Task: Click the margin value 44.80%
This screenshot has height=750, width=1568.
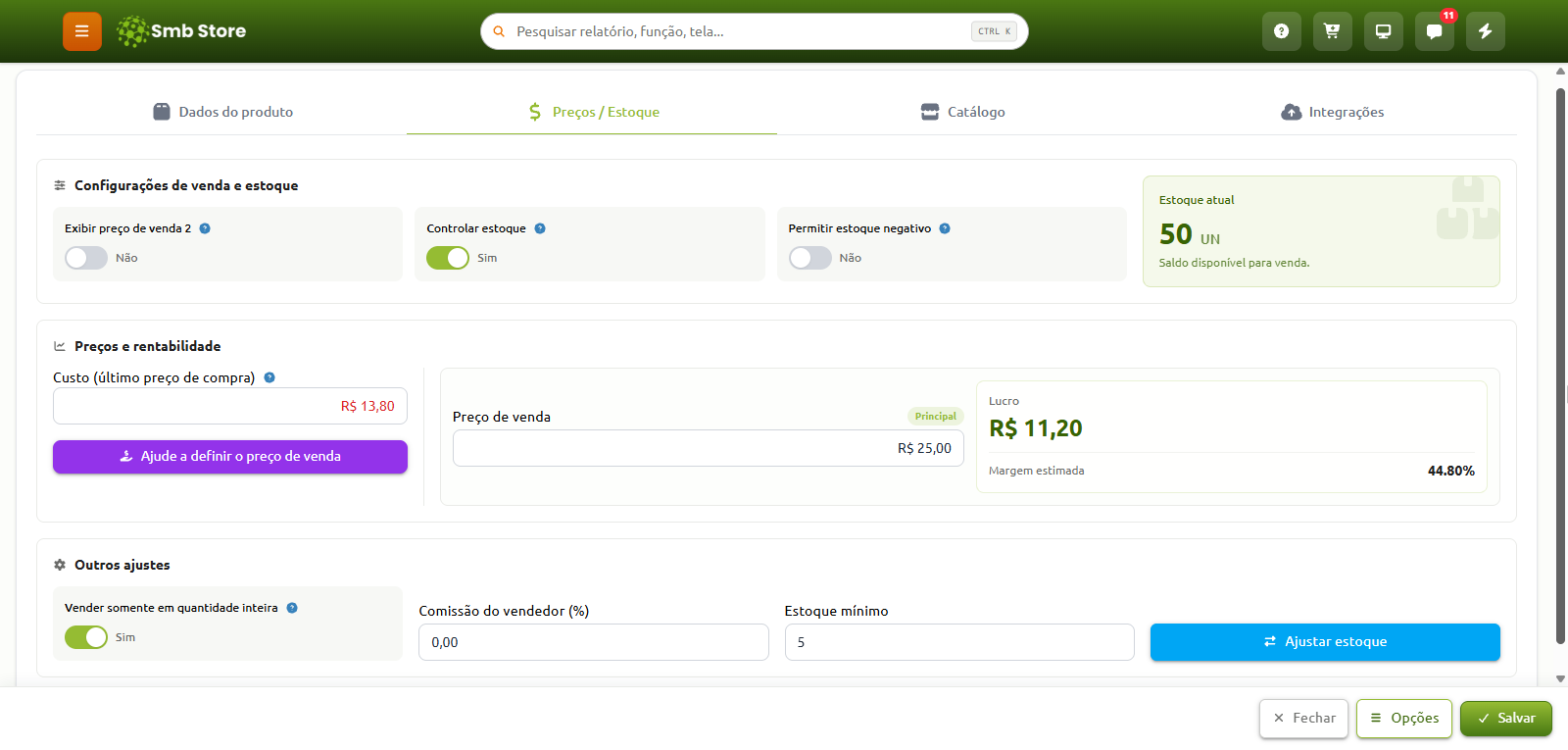Action: [x=1451, y=472]
